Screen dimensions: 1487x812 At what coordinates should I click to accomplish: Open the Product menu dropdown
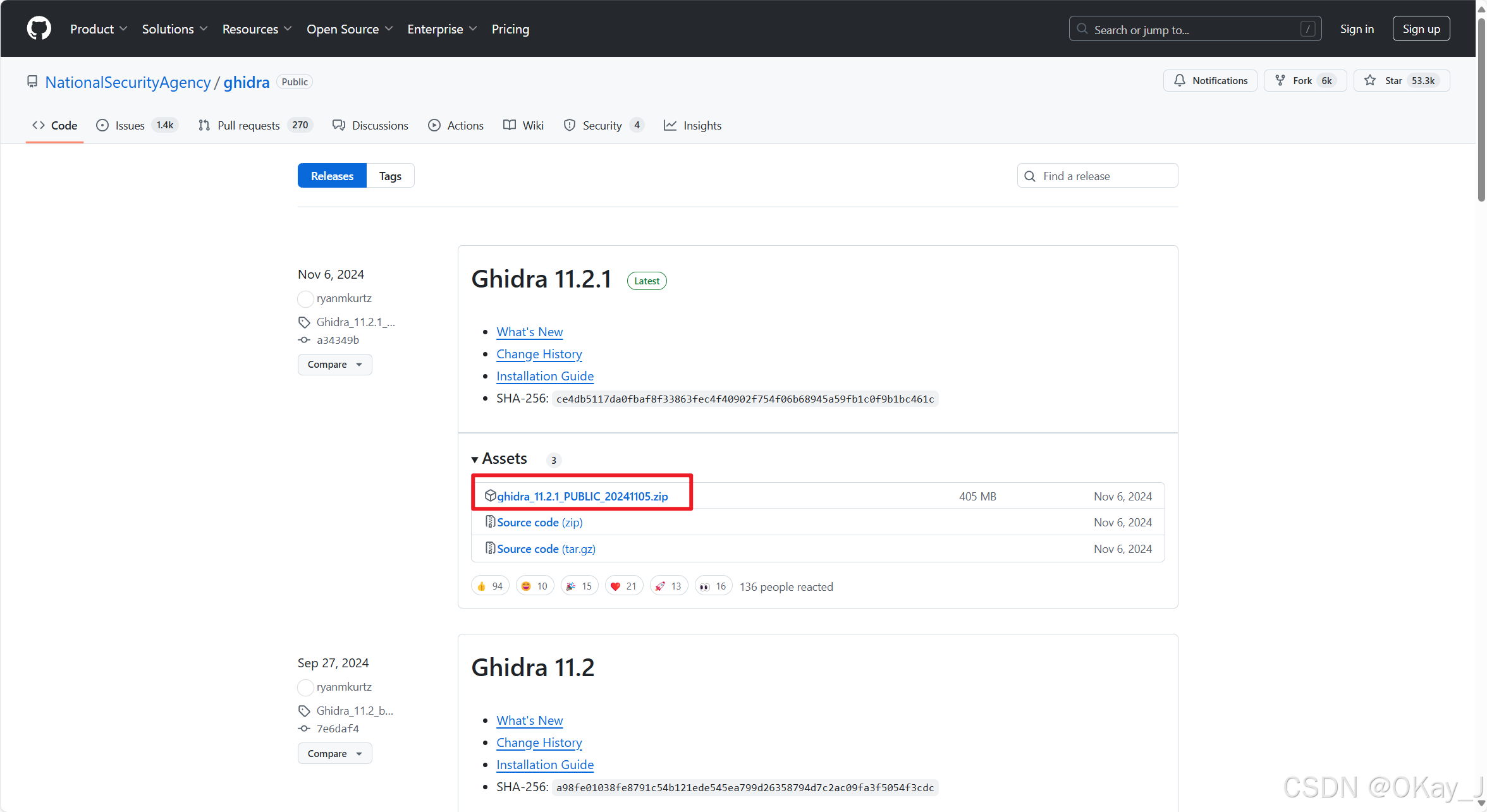click(99, 29)
